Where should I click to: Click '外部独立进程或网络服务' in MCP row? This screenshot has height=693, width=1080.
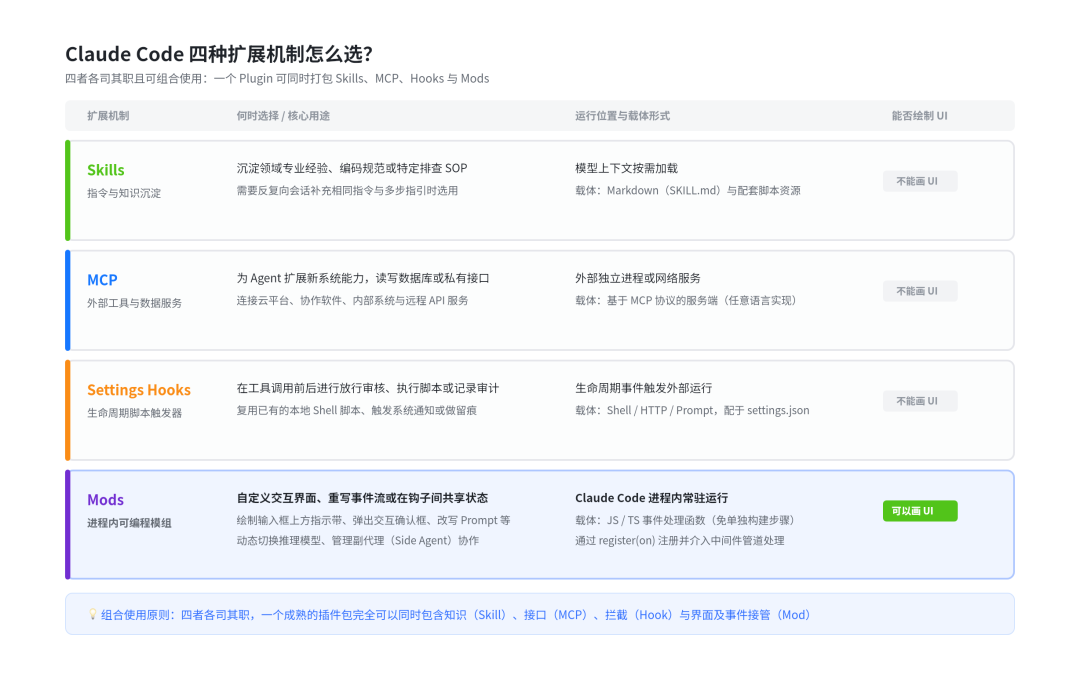638,278
